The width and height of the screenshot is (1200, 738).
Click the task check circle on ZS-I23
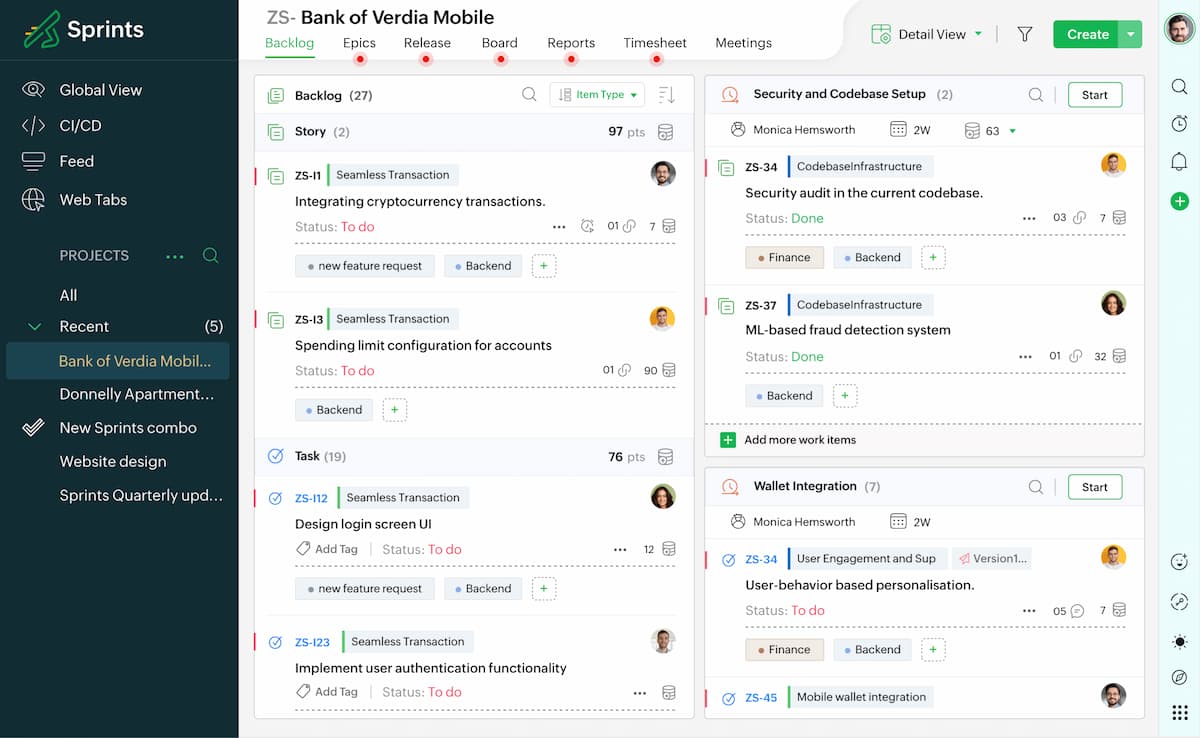(x=276, y=642)
